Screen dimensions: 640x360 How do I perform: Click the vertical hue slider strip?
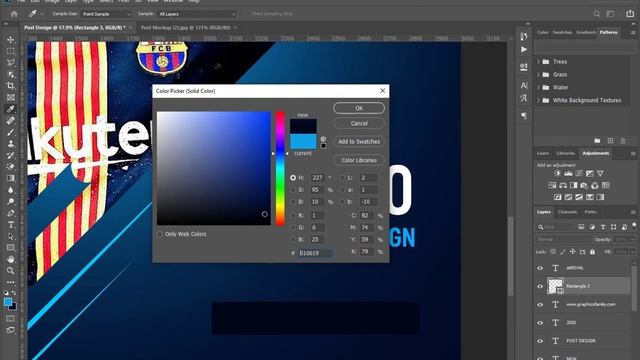coord(280,168)
